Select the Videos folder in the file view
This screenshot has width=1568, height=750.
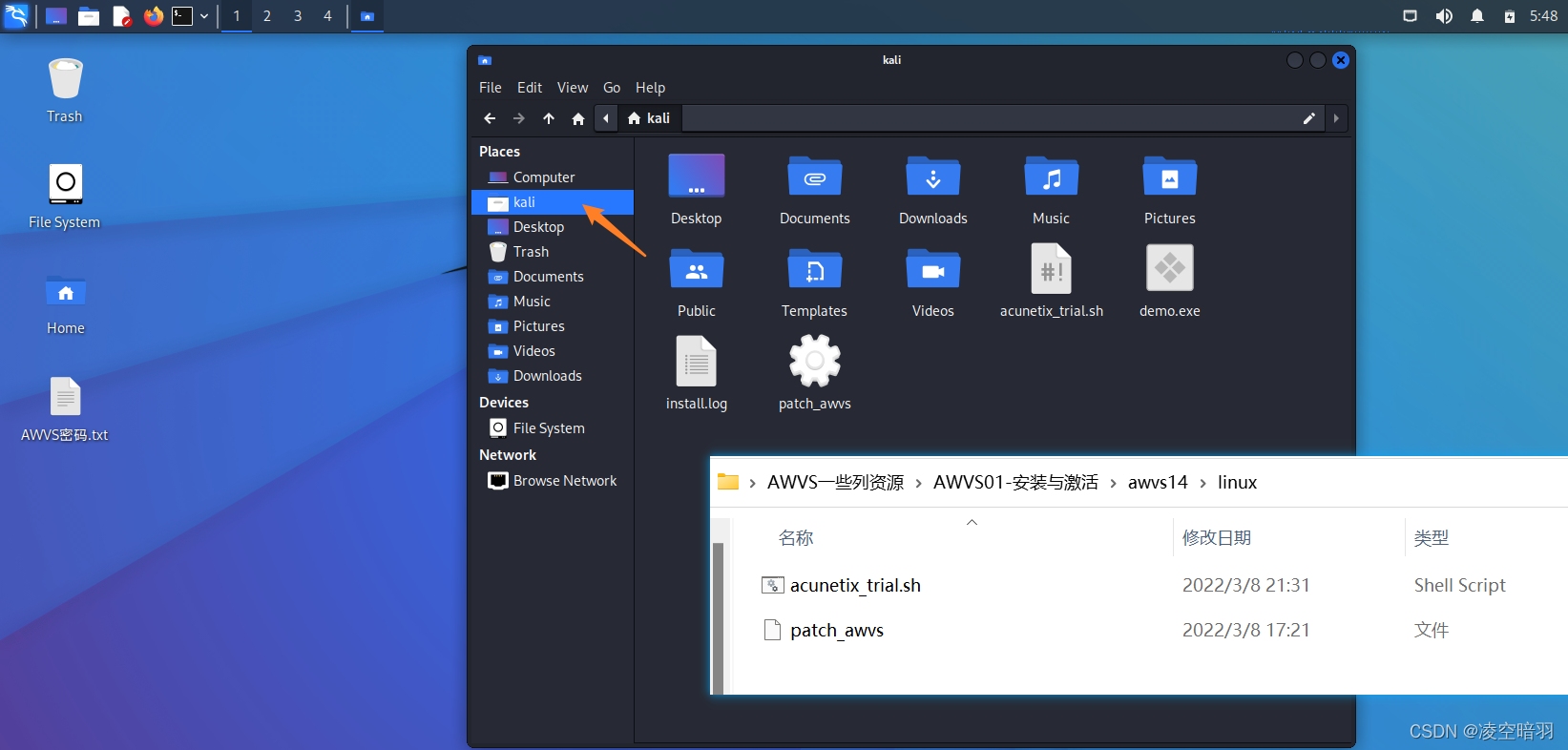click(x=933, y=282)
